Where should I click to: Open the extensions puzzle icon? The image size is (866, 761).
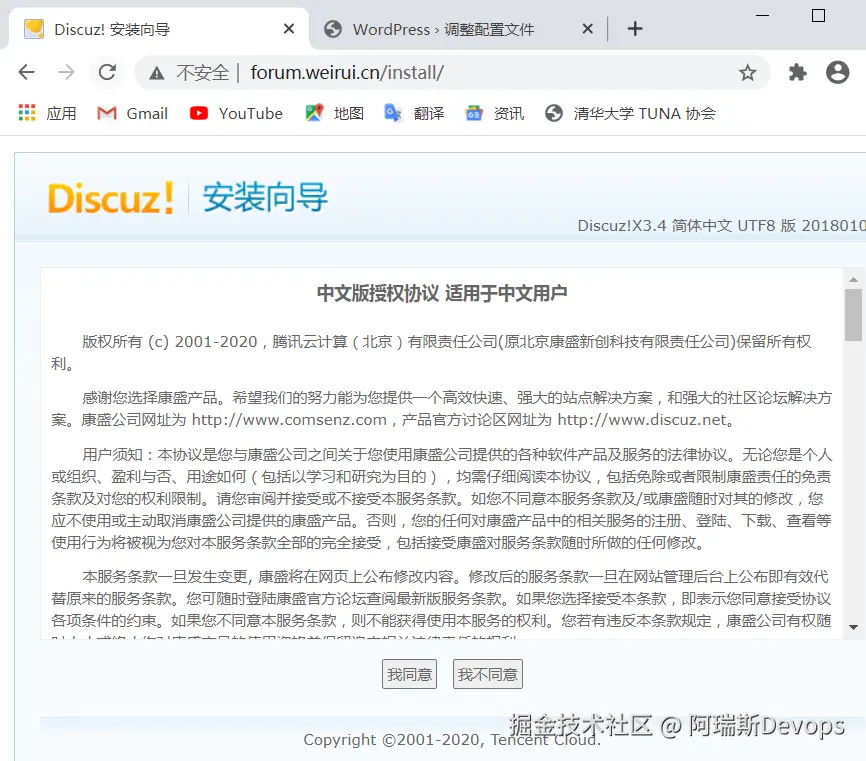click(x=797, y=72)
